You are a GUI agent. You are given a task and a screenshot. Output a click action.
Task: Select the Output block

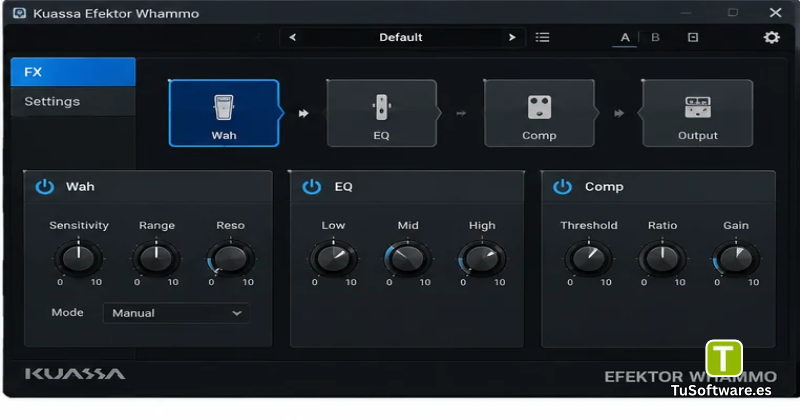[697, 113]
